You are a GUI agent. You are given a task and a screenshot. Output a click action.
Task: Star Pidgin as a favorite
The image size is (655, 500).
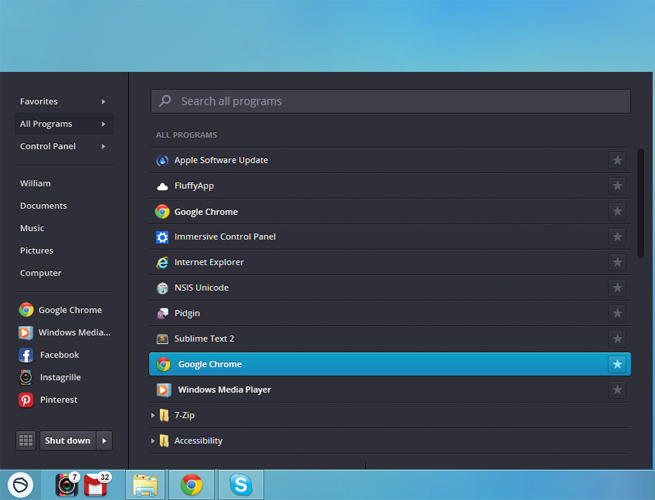point(617,313)
